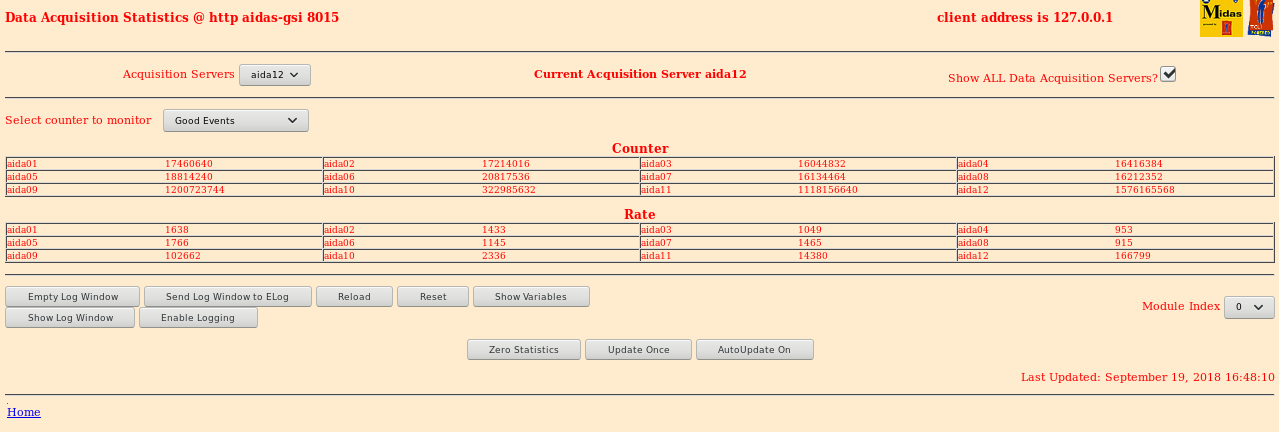Select counter value 16212352 for aida08
1279x432 pixels.
(x=1139, y=177)
